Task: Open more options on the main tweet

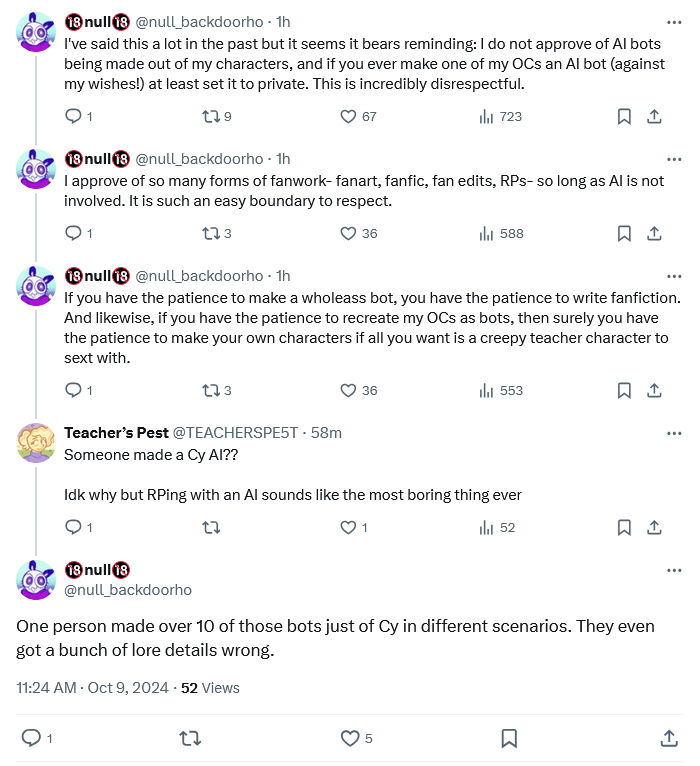Action: click(x=674, y=571)
